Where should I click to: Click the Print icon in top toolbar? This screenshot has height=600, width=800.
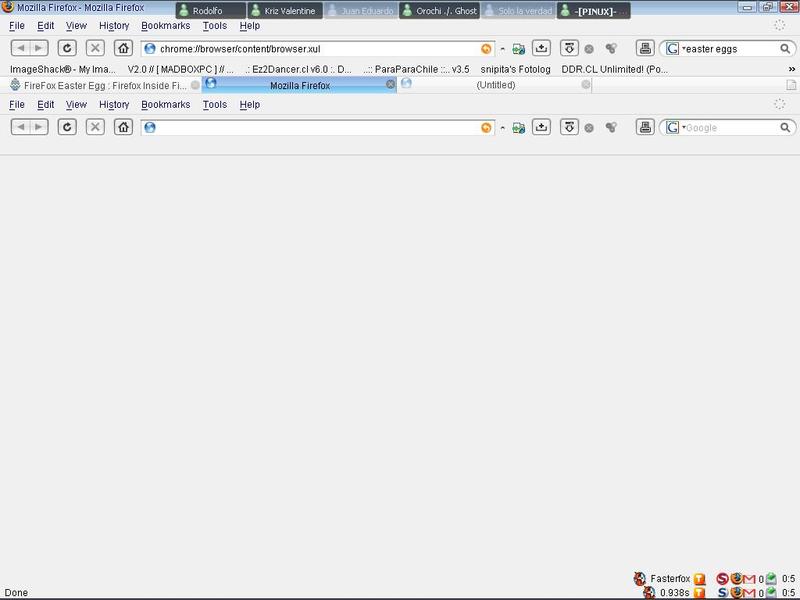(x=646, y=48)
